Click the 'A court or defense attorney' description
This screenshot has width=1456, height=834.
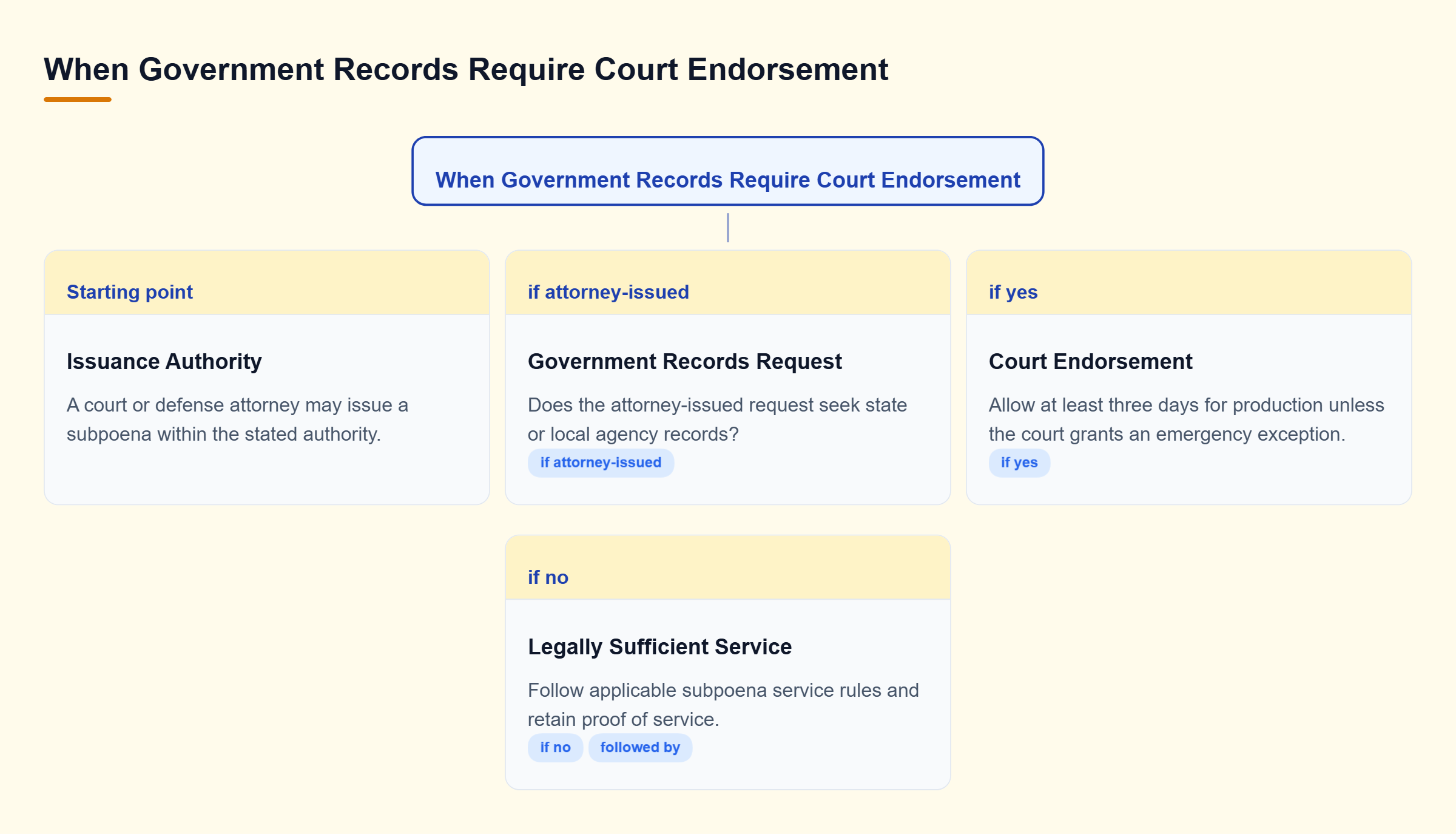pos(237,419)
